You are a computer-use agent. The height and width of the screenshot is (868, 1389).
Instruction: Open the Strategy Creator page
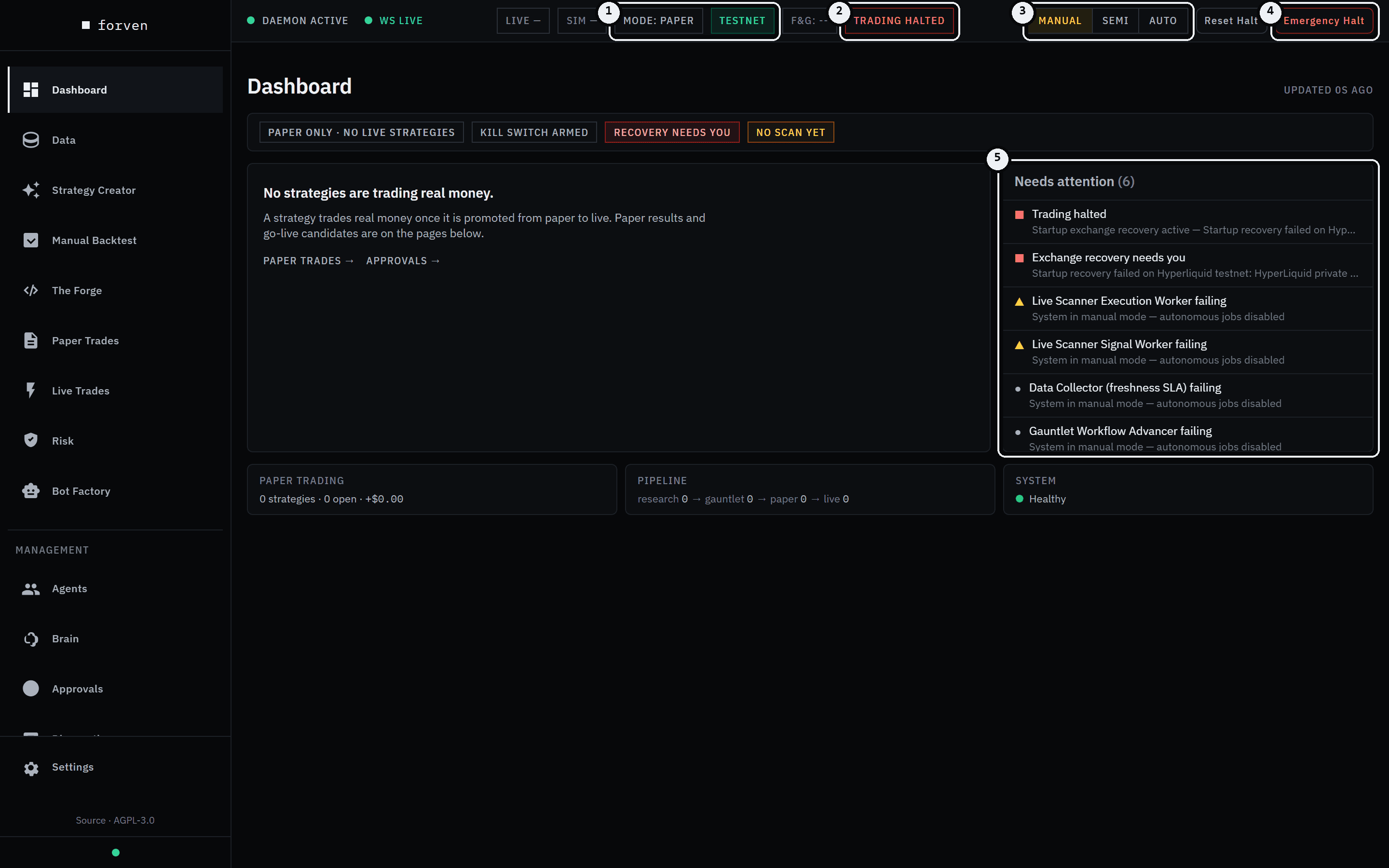click(x=115, y=190)
